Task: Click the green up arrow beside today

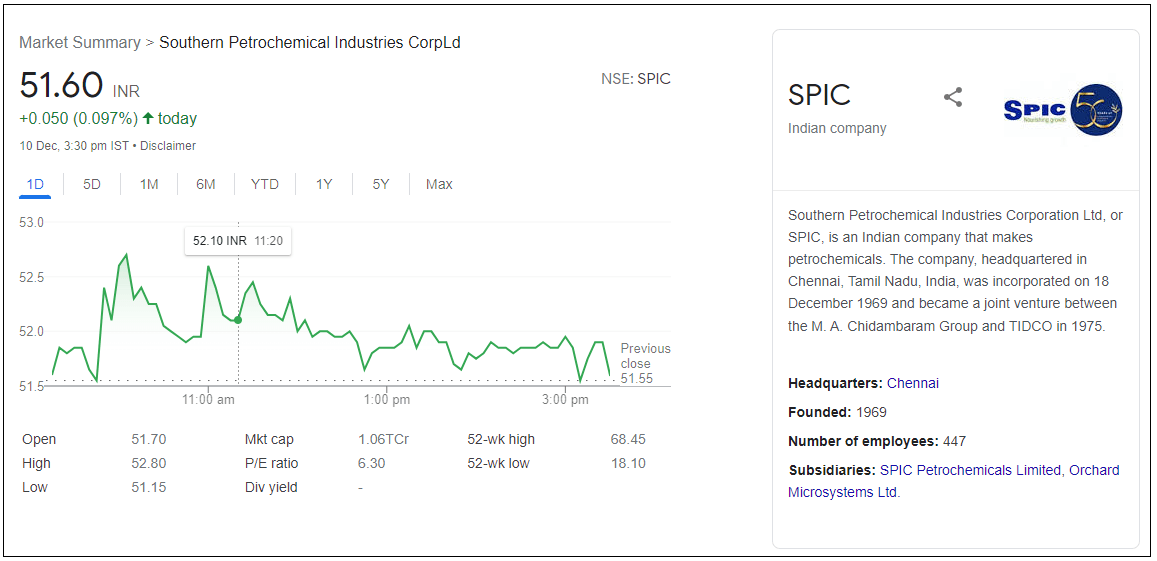Action: (x=148, y=118)
